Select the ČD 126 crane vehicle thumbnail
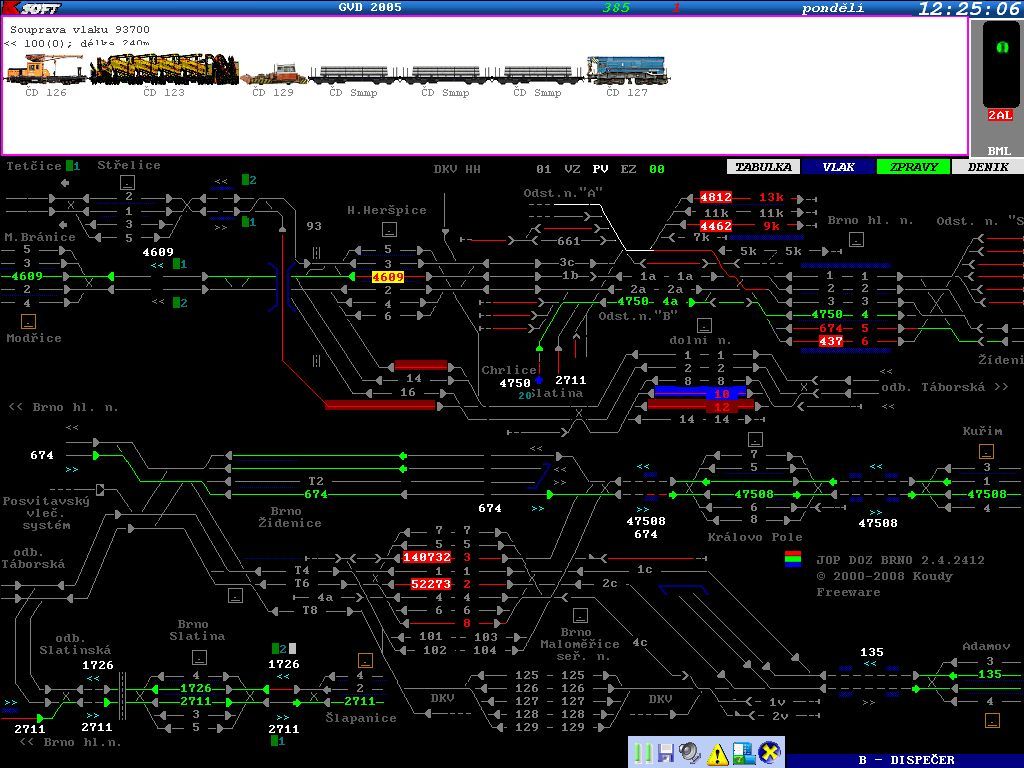This screenshot has width=1024, height=768. (x=44, y=69)
